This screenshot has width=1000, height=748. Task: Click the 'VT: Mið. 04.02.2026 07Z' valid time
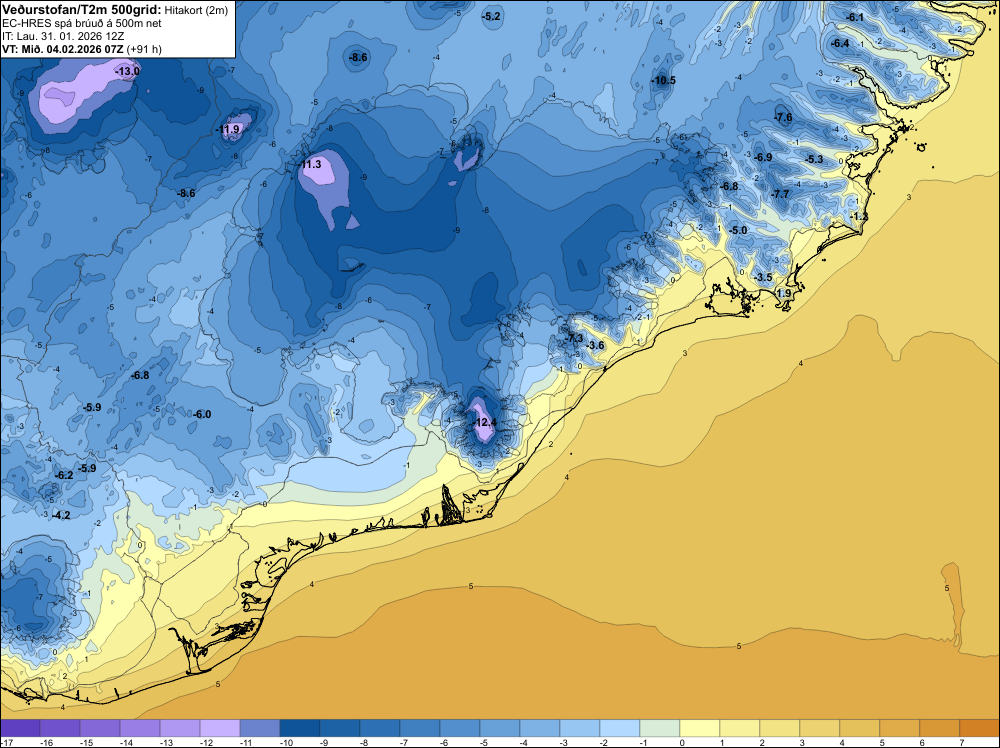[x=63, y=49]
